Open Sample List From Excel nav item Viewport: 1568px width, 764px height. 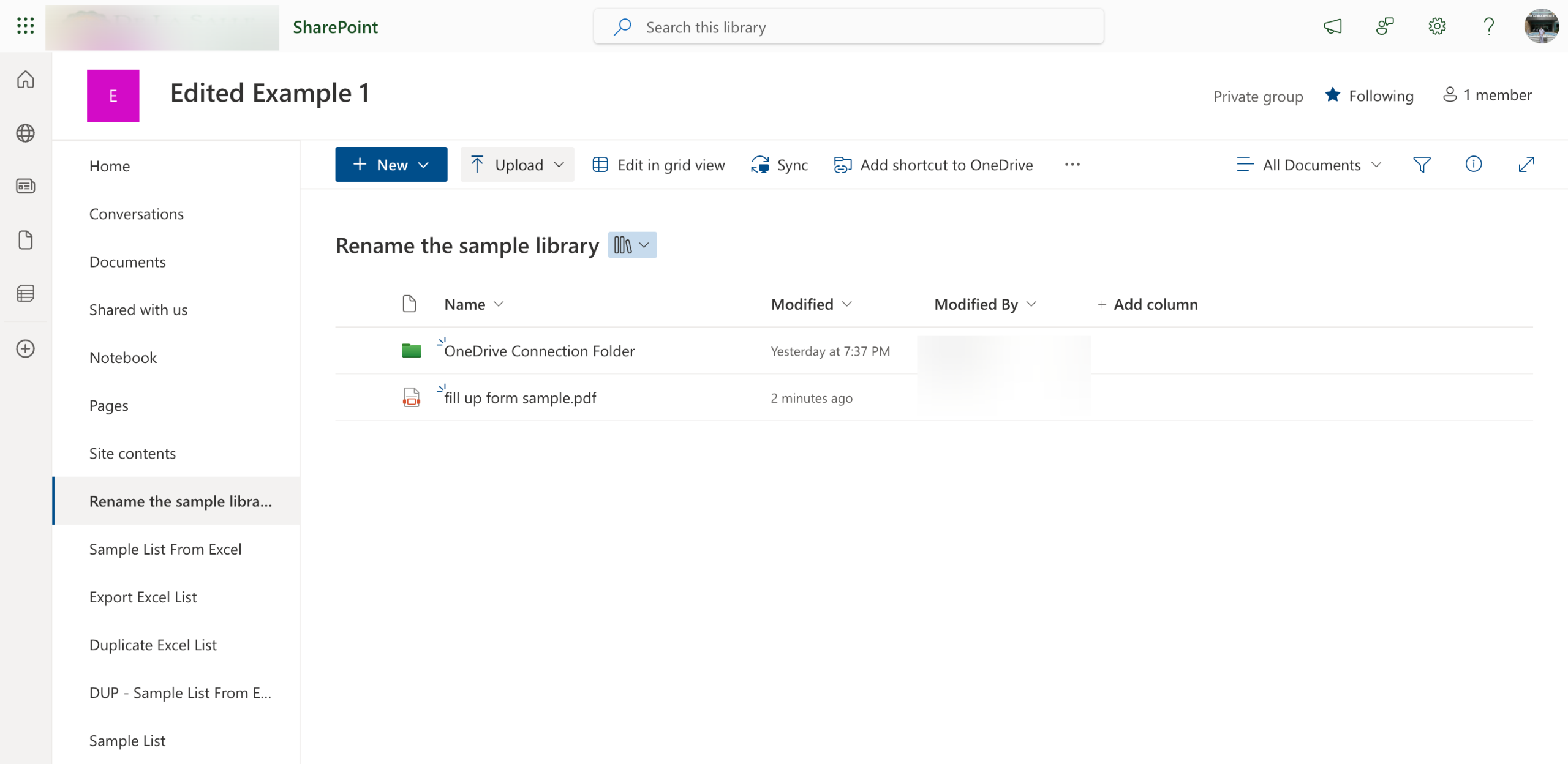(x=165, y=549)
